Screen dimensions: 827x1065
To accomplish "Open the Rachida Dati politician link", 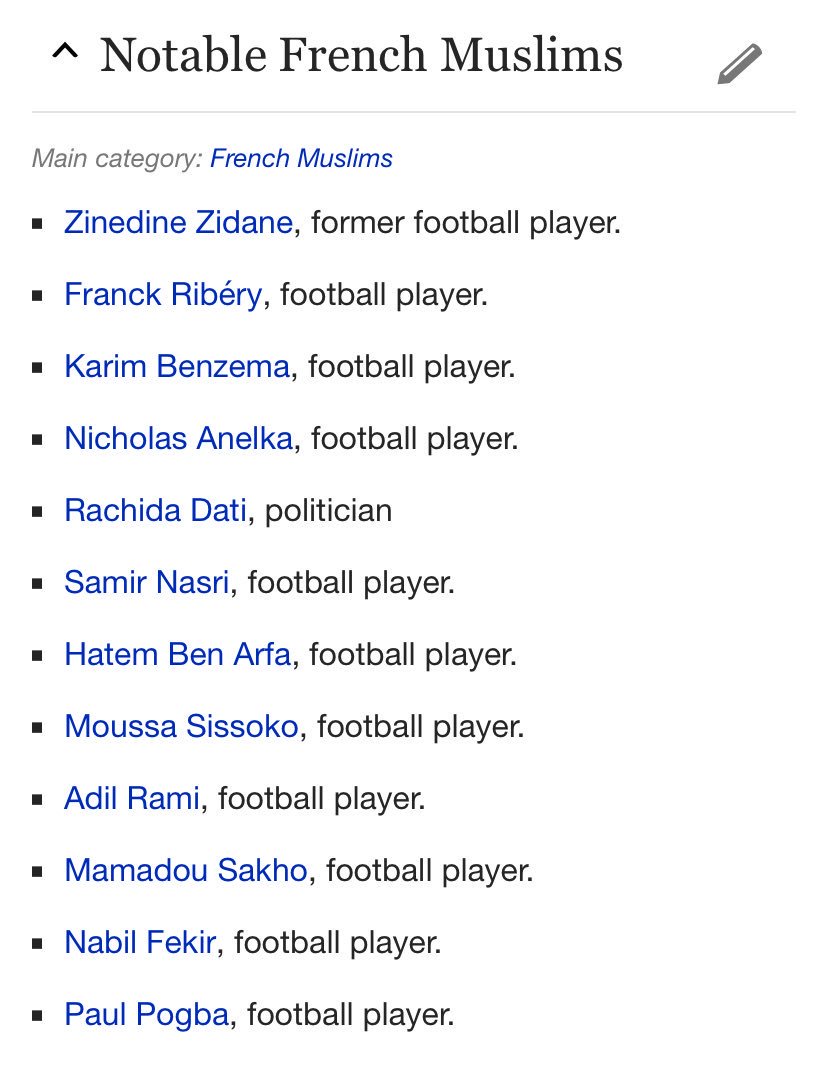I will point(155,510).
